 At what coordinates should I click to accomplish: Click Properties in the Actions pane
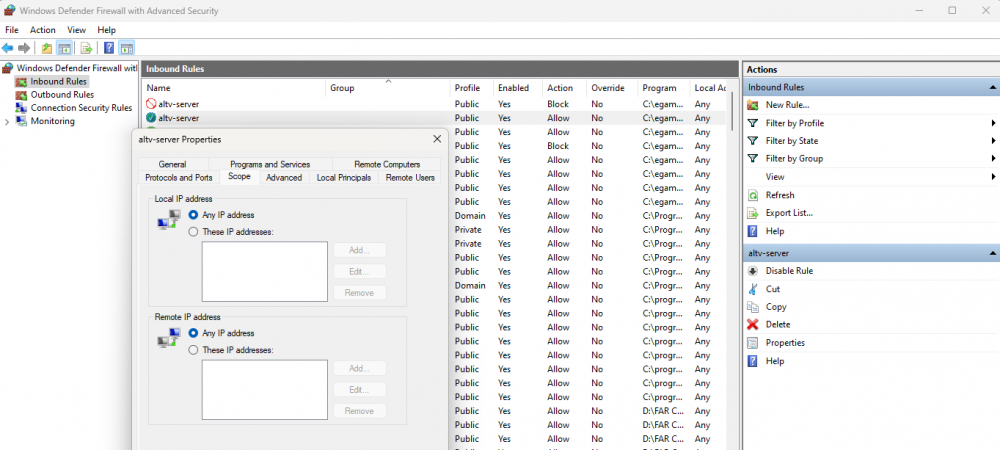pyautogui.click(x=785, y=342)
